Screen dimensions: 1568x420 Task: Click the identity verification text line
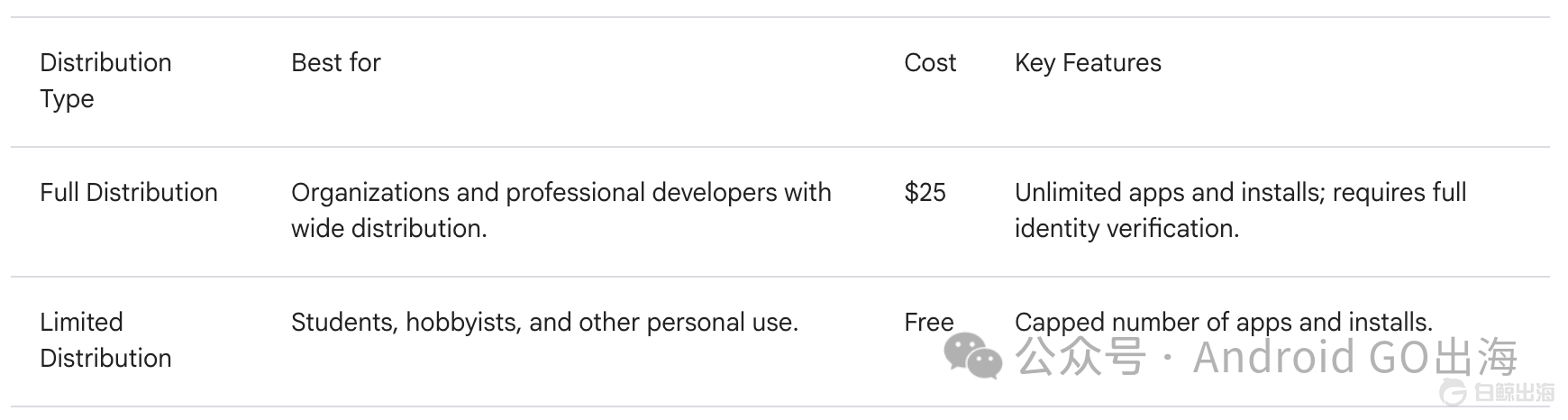pyautogui.click(x=1126, y=229)
